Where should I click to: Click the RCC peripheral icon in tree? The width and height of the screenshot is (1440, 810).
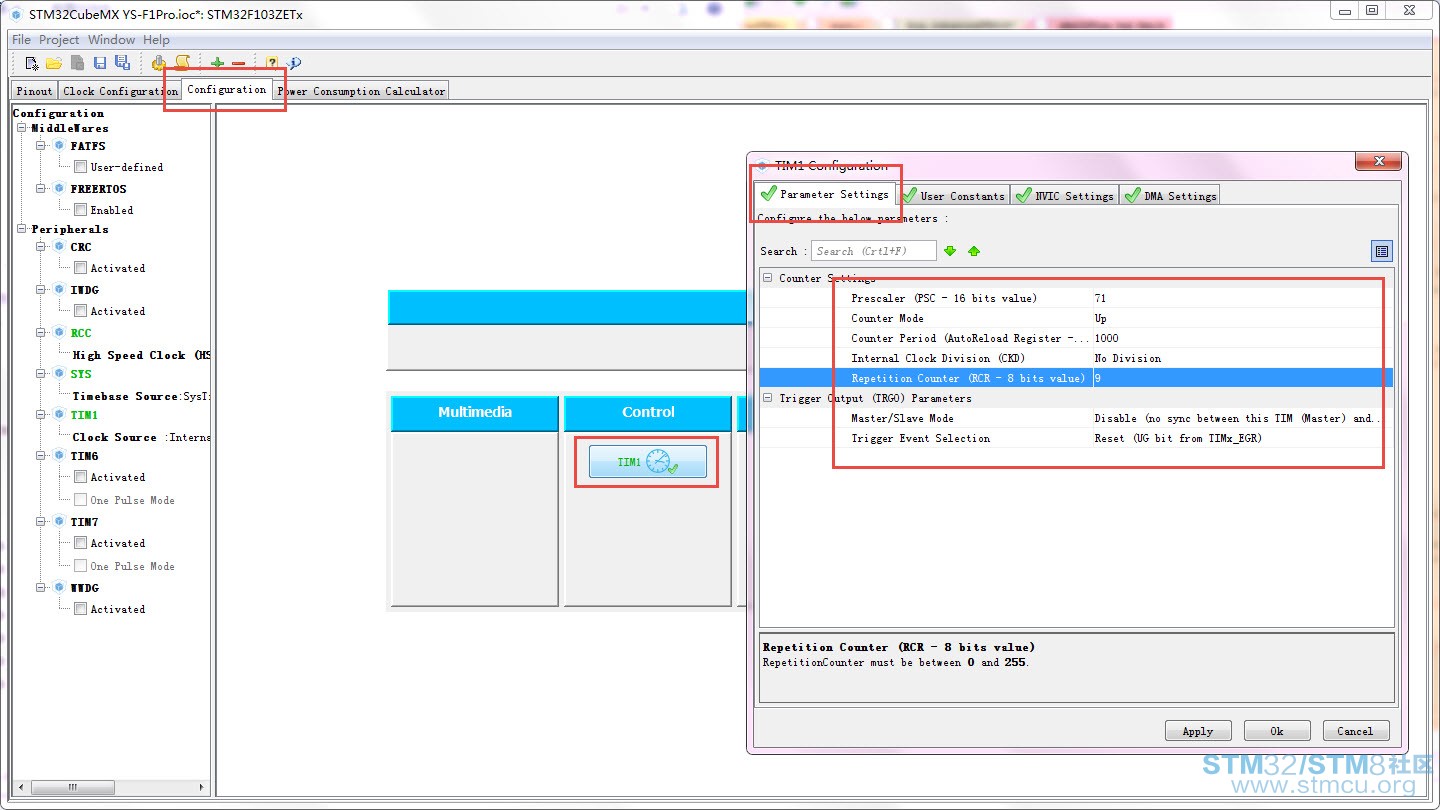(59, 333)
